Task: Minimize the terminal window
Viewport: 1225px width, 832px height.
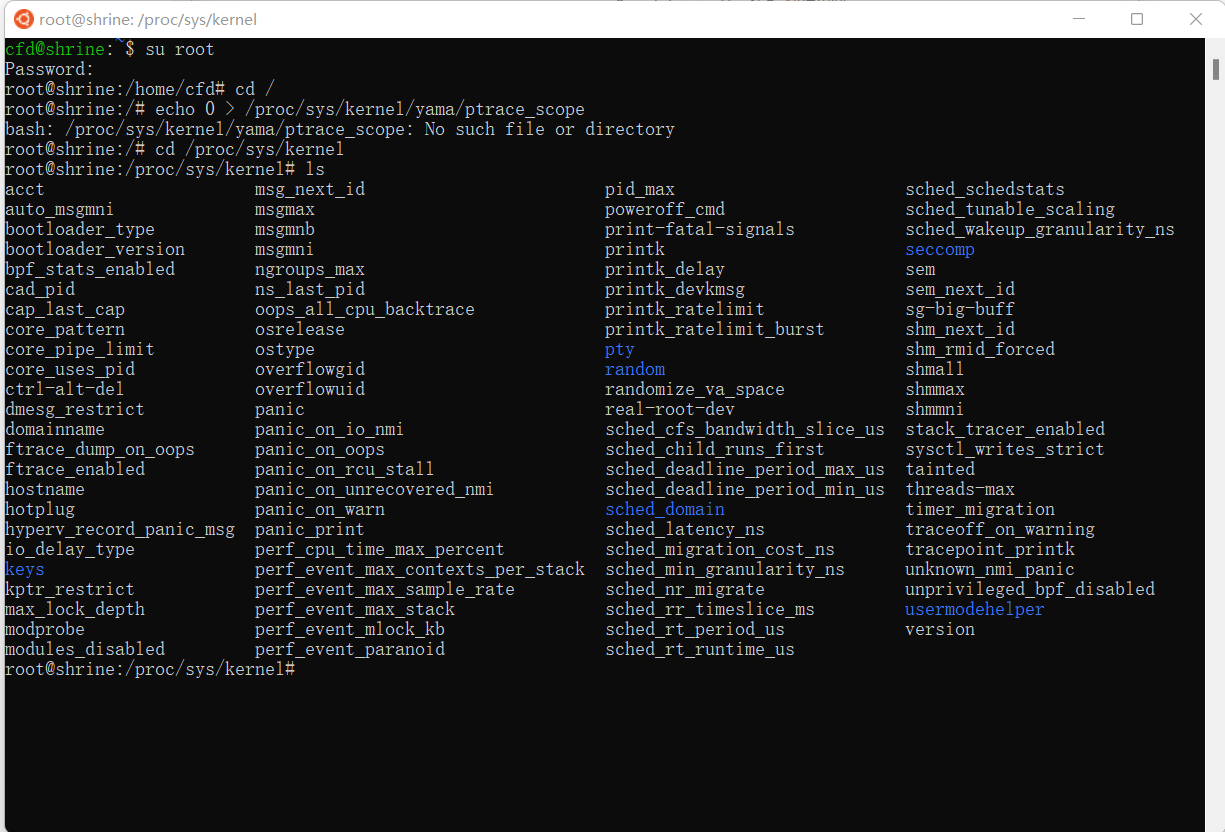Action: 1078,19
